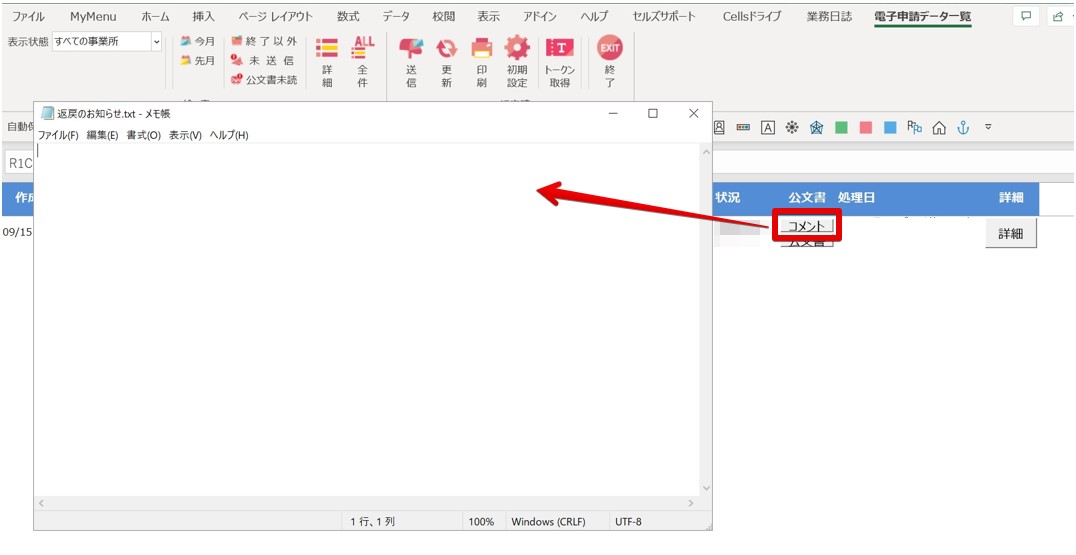
Task: Click the 詳細 button in the row
Action: click(1011, 233)
